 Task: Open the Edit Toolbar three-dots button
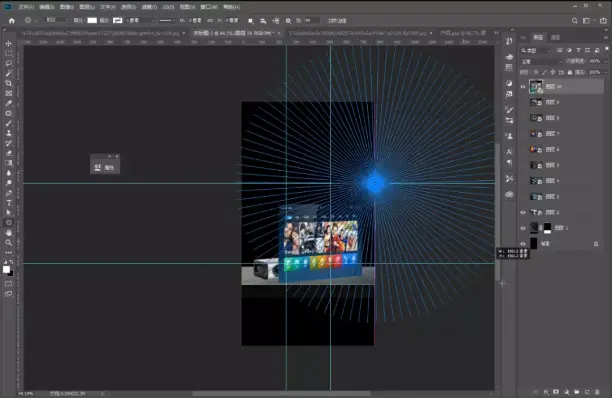(x=9, y=252)
